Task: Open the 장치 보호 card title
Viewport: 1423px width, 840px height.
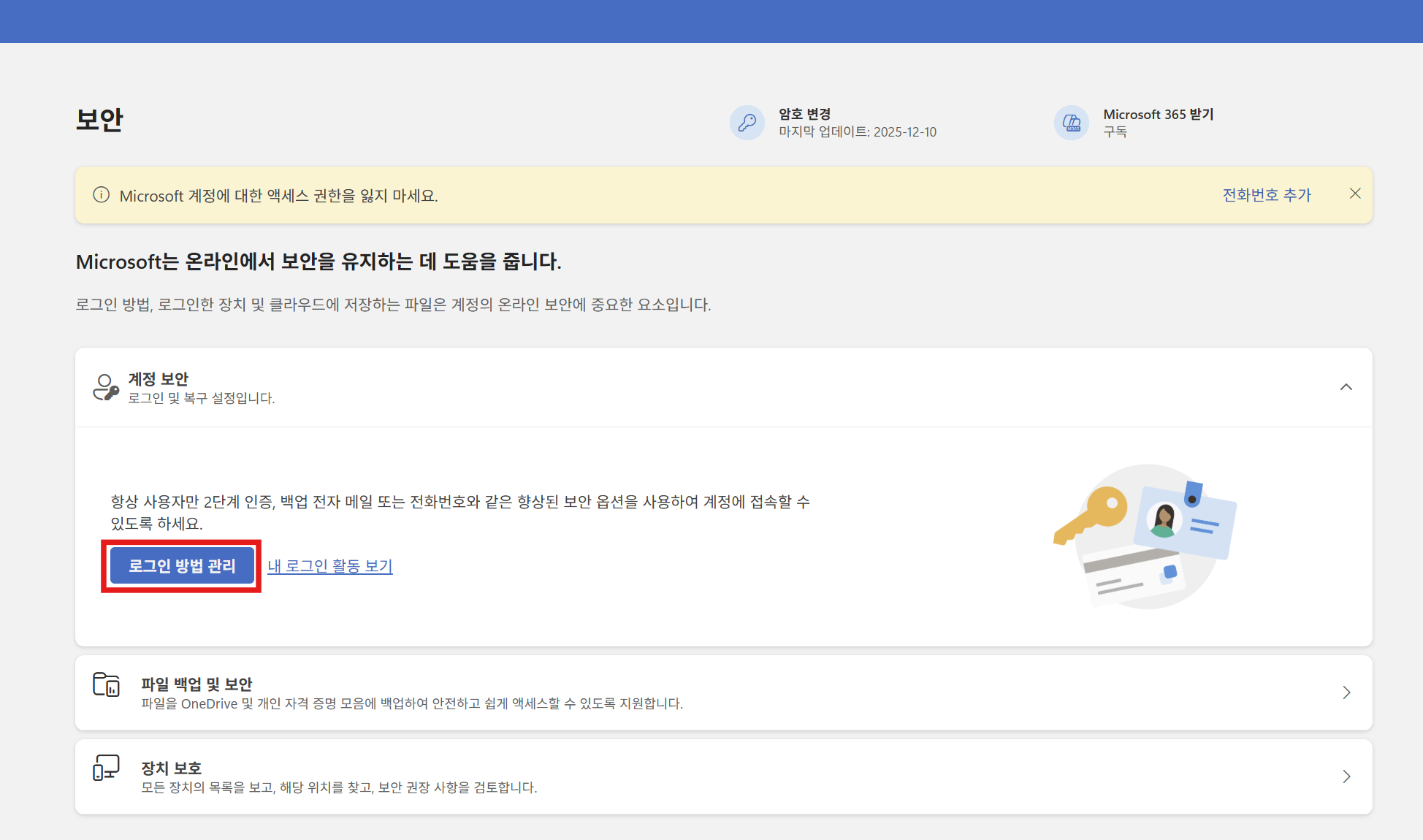Action: coord(171,768)
